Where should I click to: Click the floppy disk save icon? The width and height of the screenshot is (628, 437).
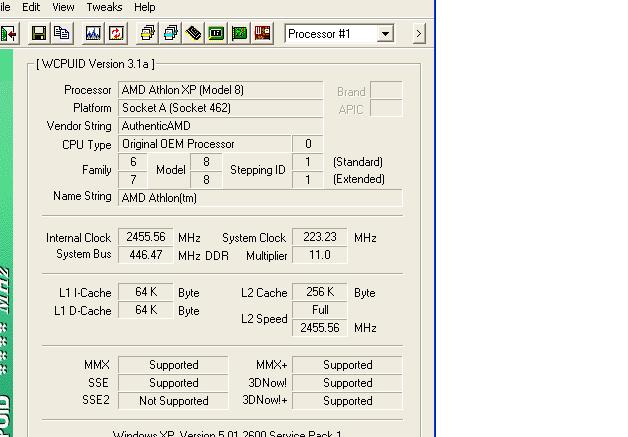click(x=38, y=33)
